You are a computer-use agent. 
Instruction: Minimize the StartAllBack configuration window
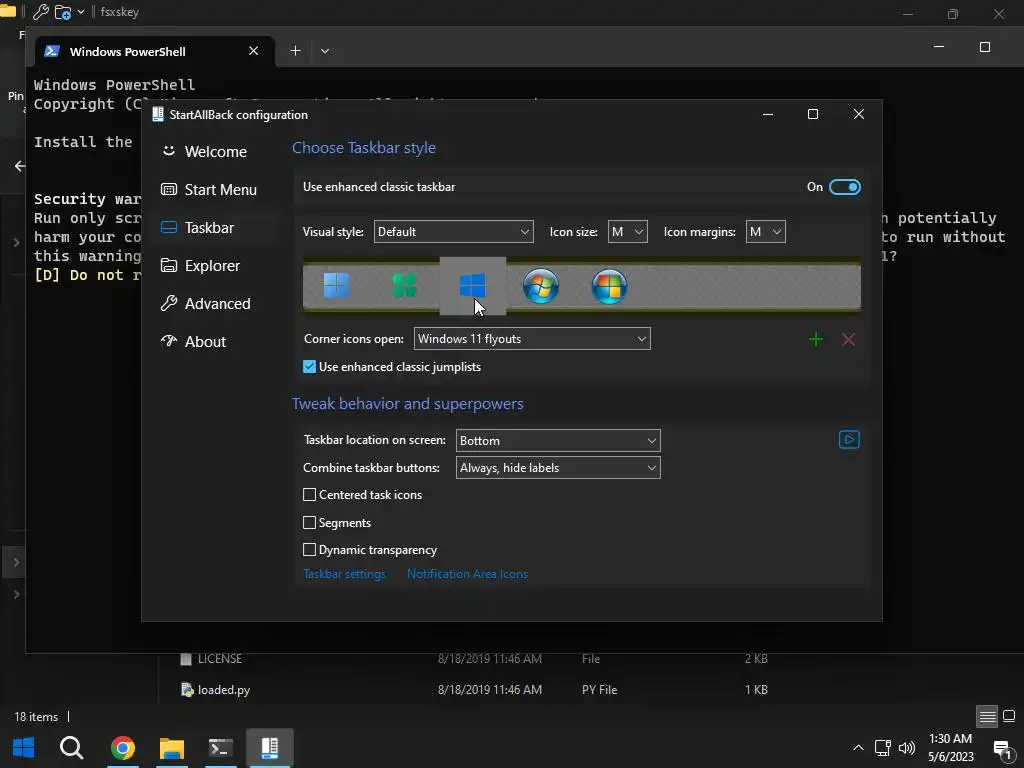click(x=768, y=114)
